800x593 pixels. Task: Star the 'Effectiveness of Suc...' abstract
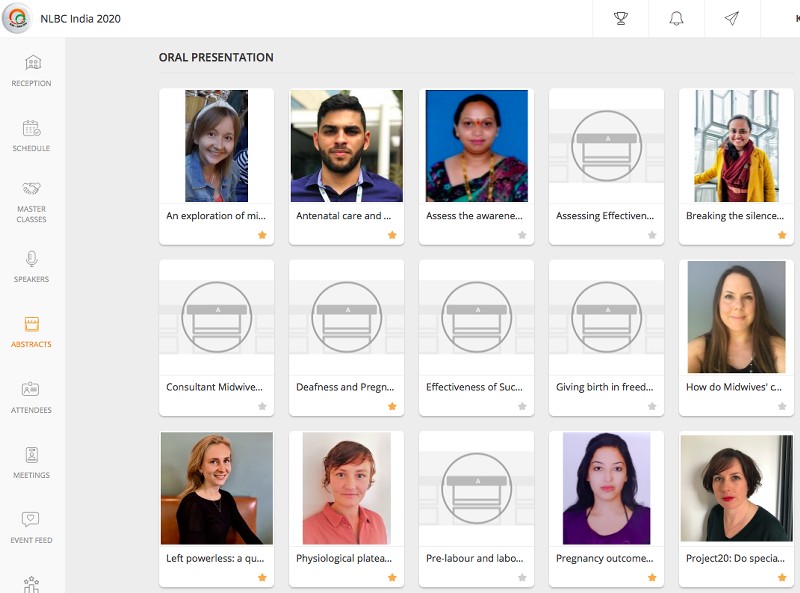522,406
